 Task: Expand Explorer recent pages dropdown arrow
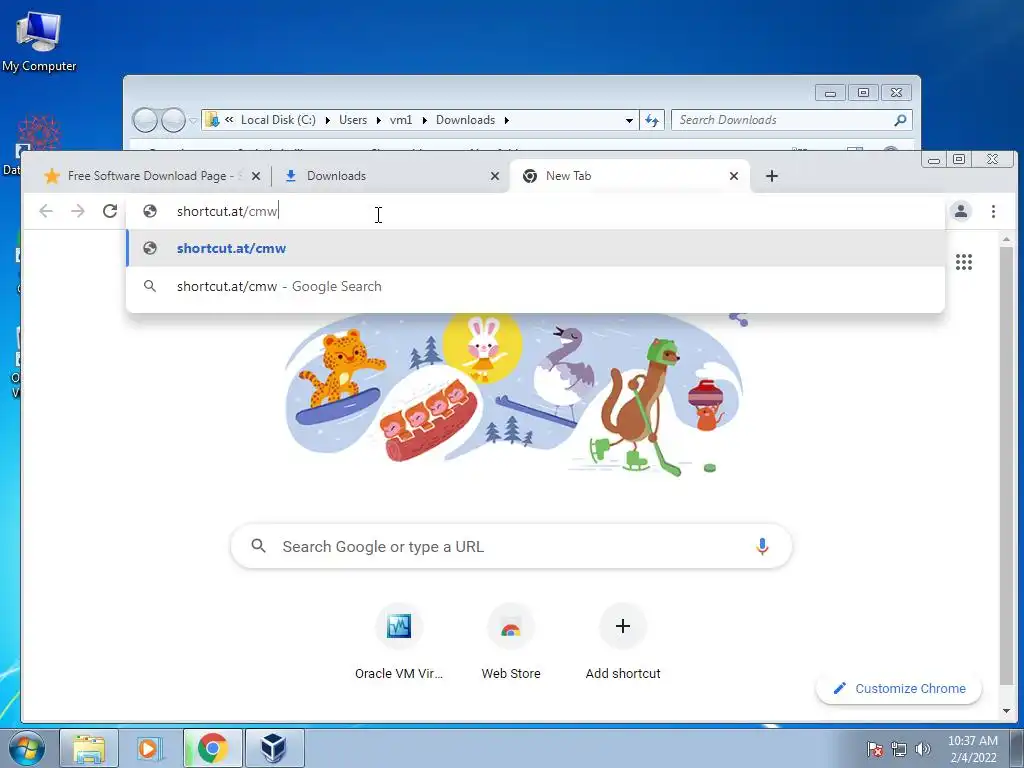(x=193, y=120)
